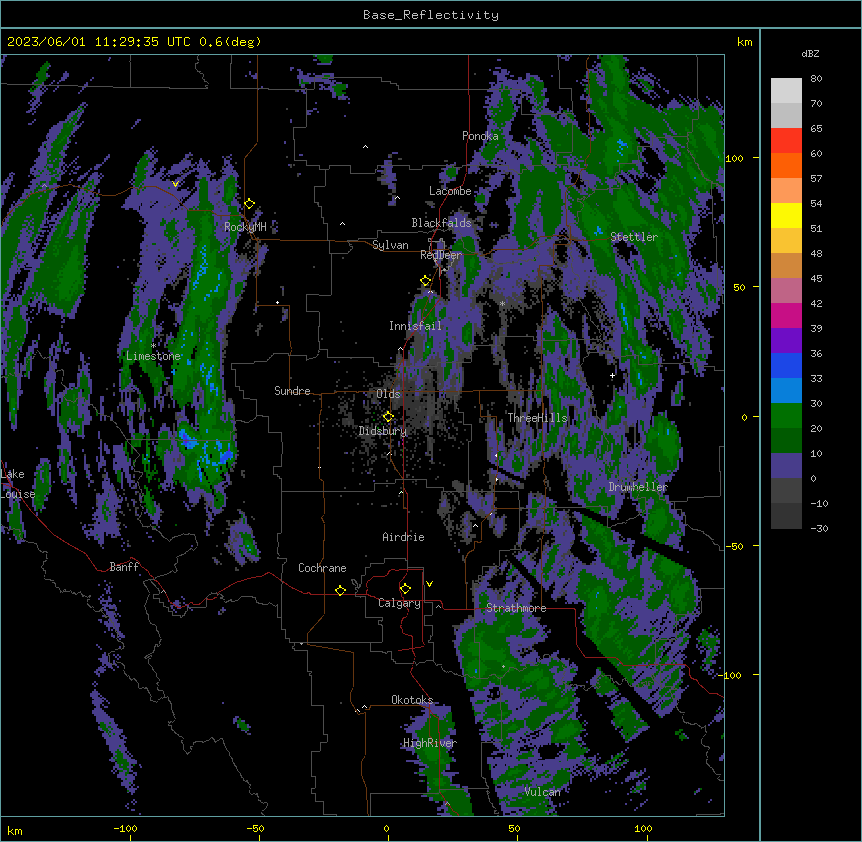Screen dimensions: 862x842
Task: Click the Limestone label
Action: [x=153, y=356]
